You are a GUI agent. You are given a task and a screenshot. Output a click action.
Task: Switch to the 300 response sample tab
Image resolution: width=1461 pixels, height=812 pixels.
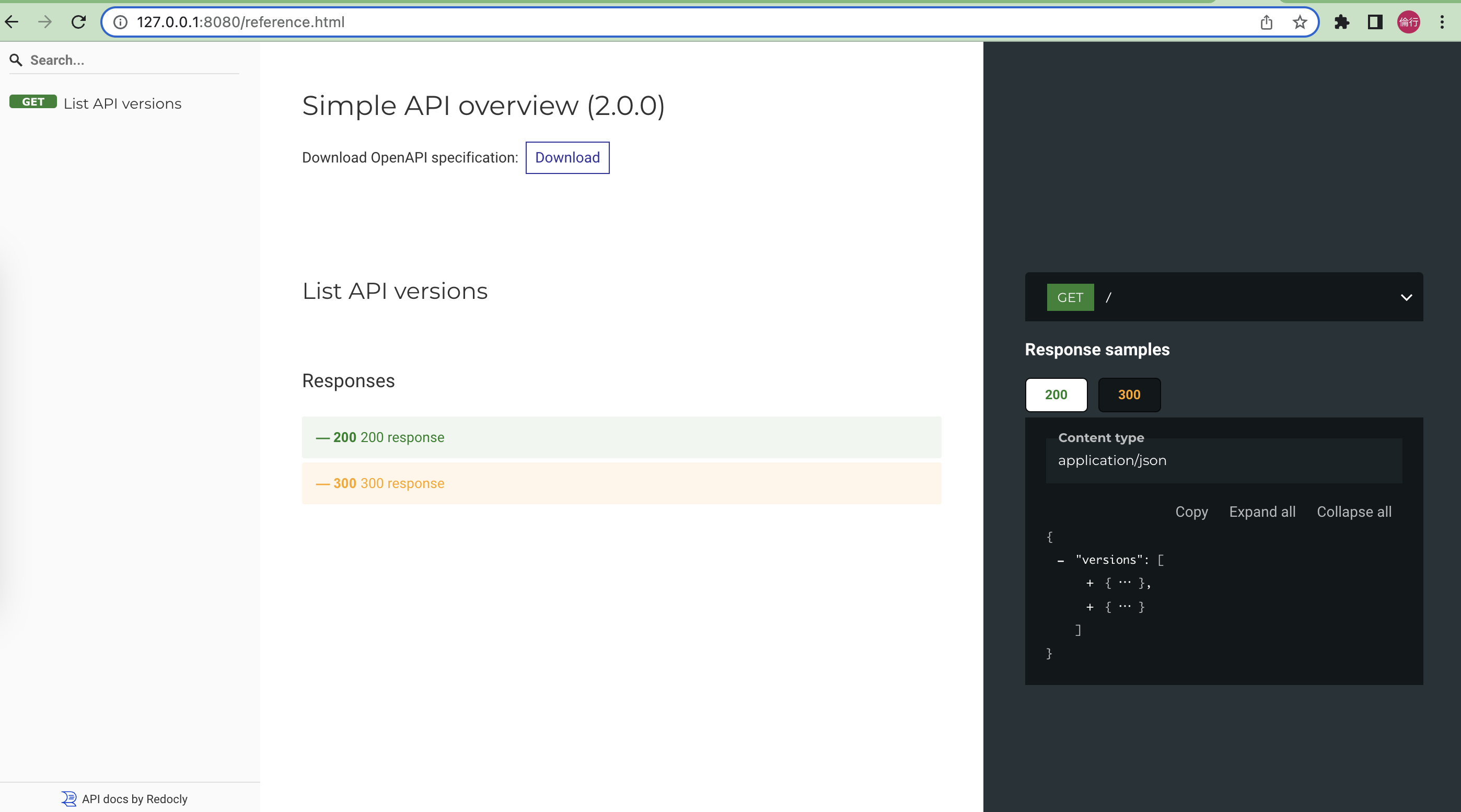(x=1129, y=395)
